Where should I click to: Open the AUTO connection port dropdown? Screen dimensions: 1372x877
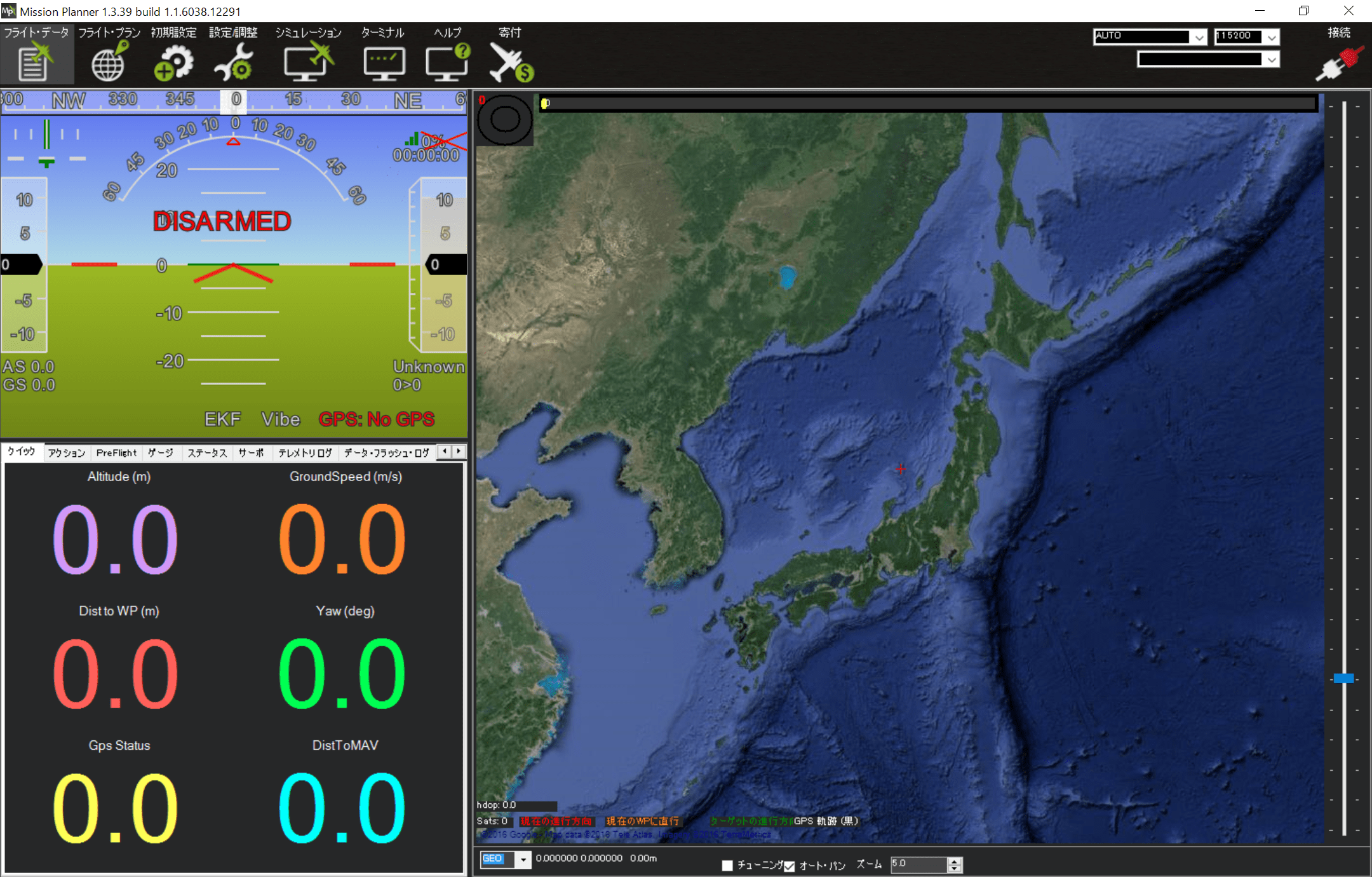click(1199, 37)
